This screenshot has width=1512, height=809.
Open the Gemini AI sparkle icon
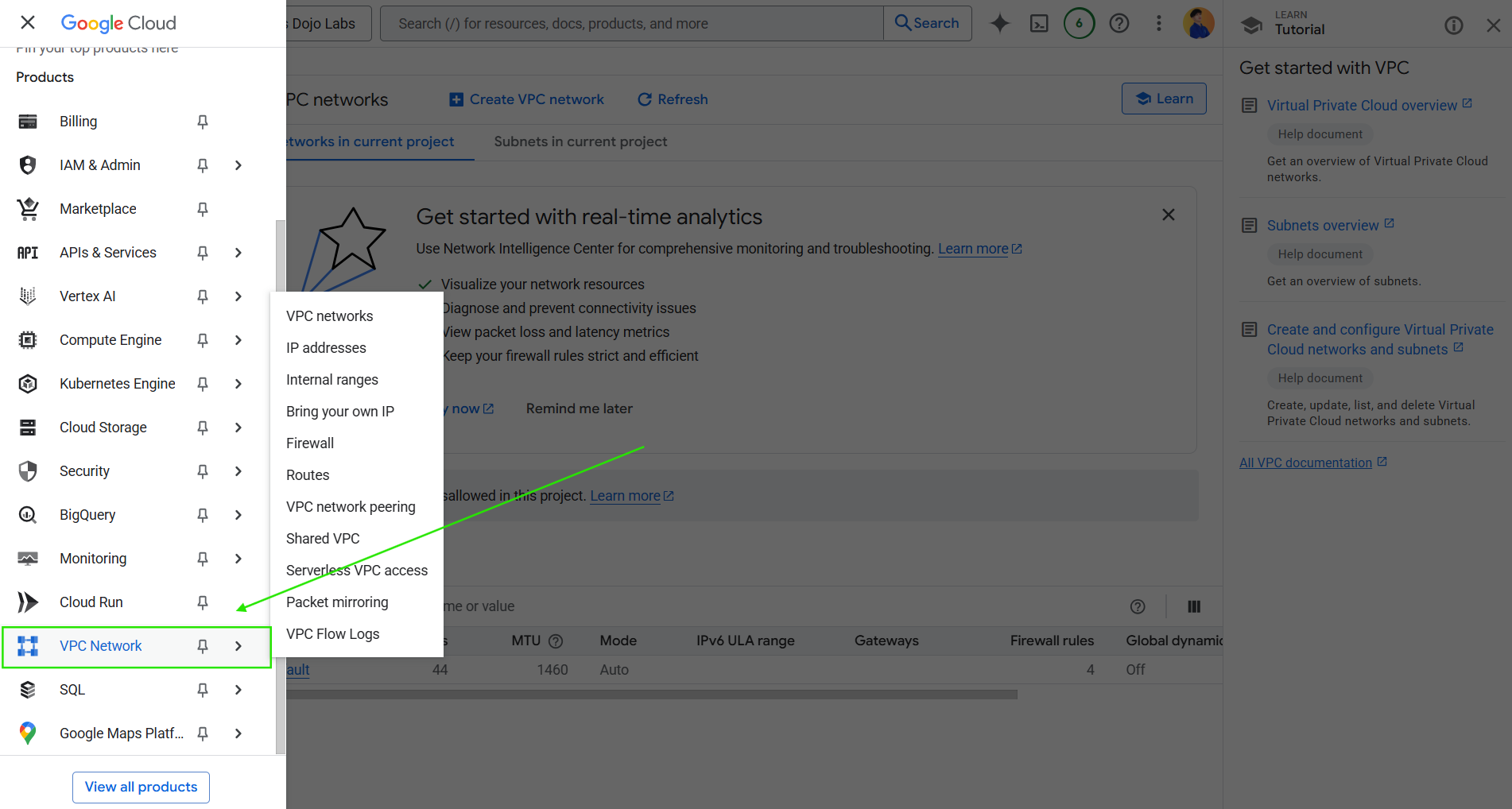click(x=999, y=24)
